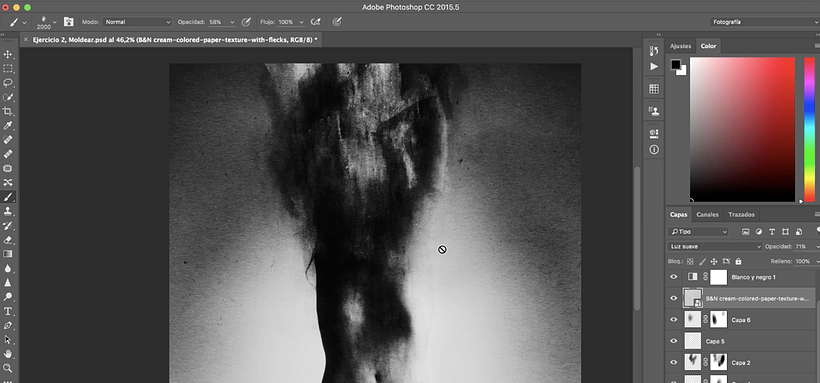Viewport: 820px width, 383px height.
Task: Open the Fotografía workspace dropdown
Action: [x=764, y=22]
